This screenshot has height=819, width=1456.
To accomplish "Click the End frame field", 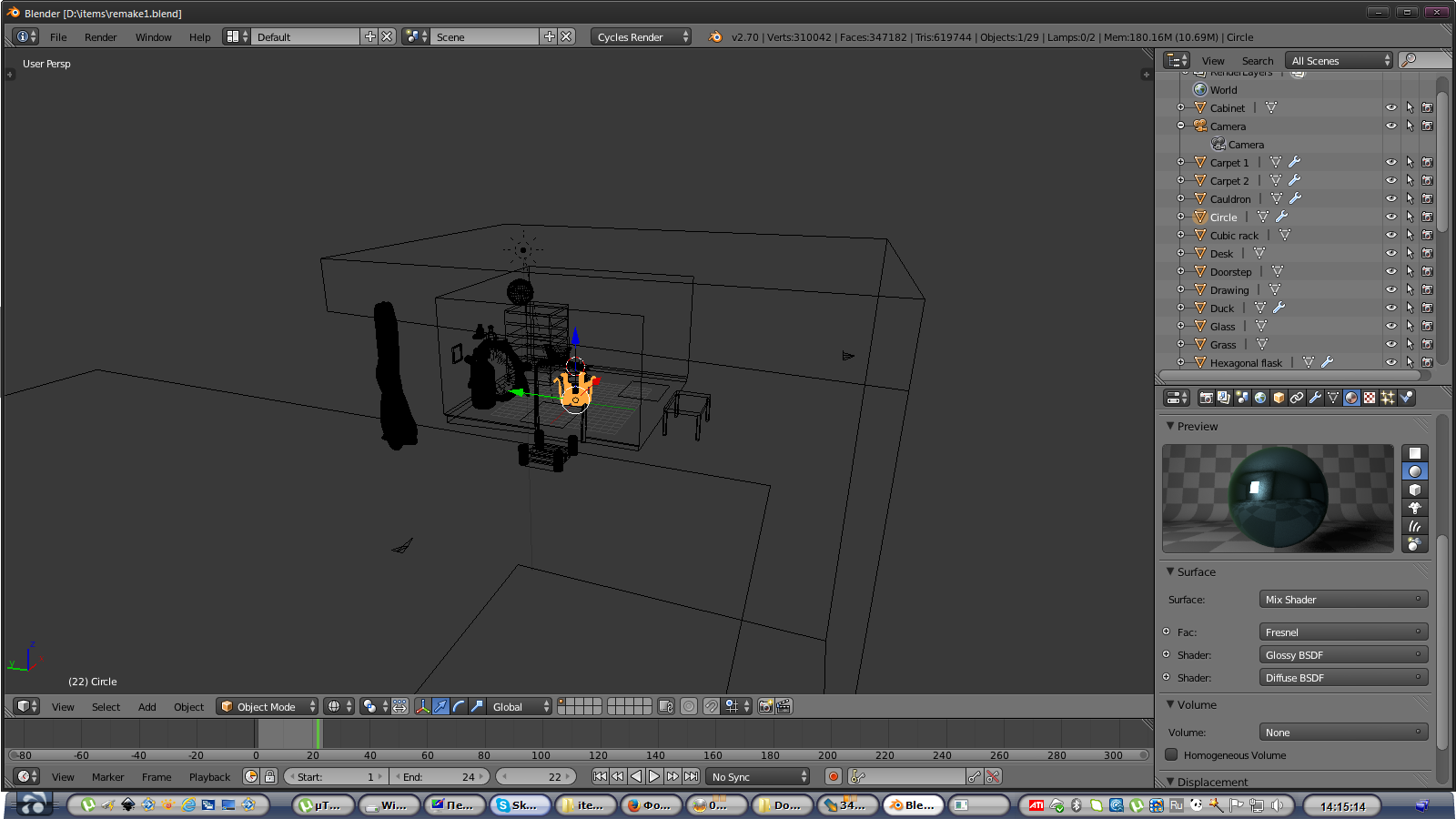I will click(440, 777).
